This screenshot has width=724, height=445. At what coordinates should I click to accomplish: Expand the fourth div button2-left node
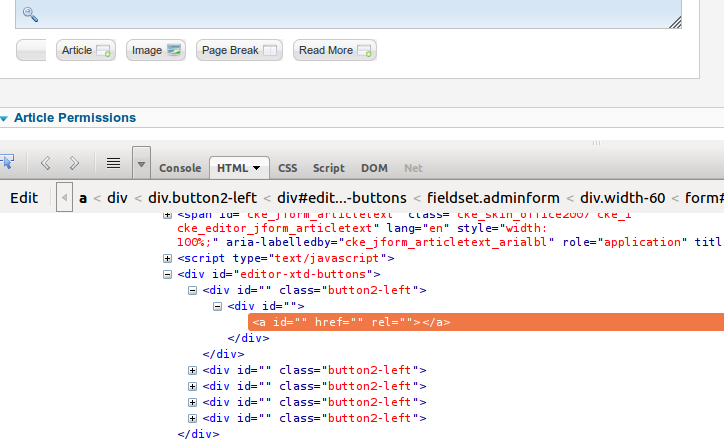coord(193,403)
